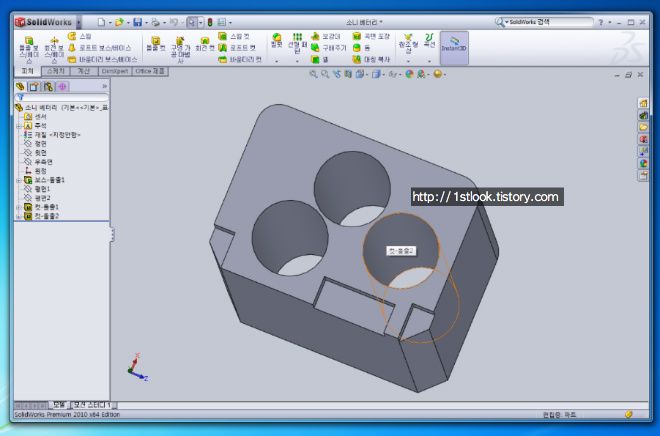The width and height of the screenshot is (660, 436).
Task: Choose the Mirror (대칭 복사) tool
Action: [371, 59]
